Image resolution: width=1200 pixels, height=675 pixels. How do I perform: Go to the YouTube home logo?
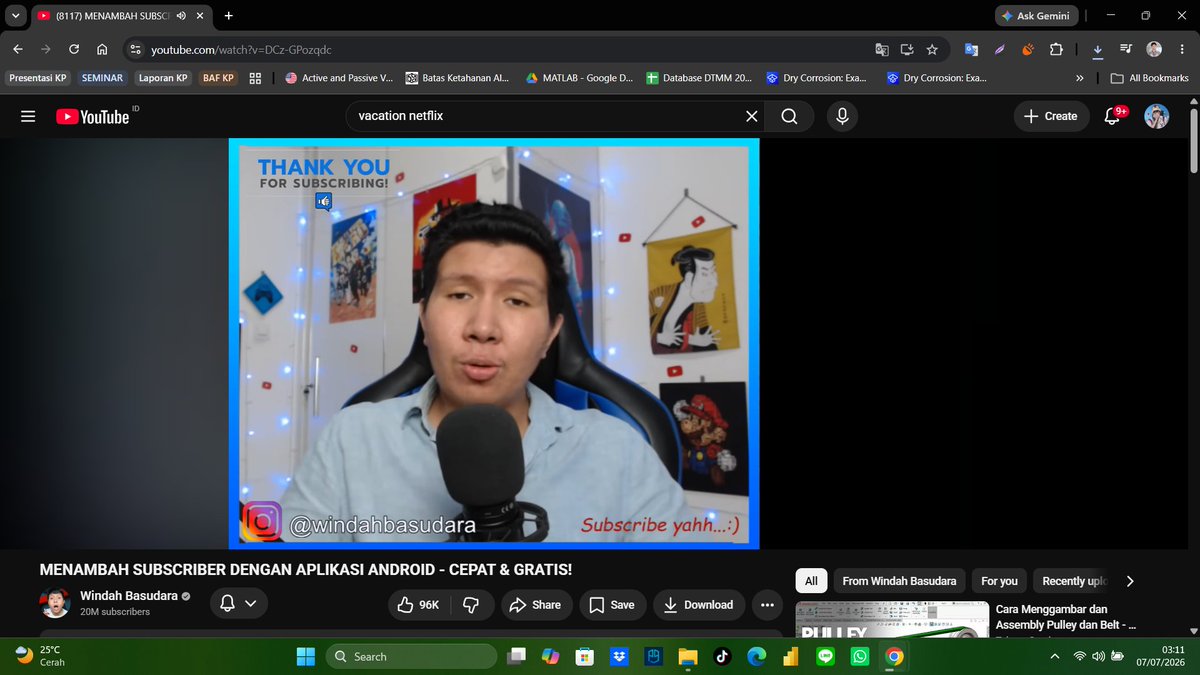click(93, 116)
